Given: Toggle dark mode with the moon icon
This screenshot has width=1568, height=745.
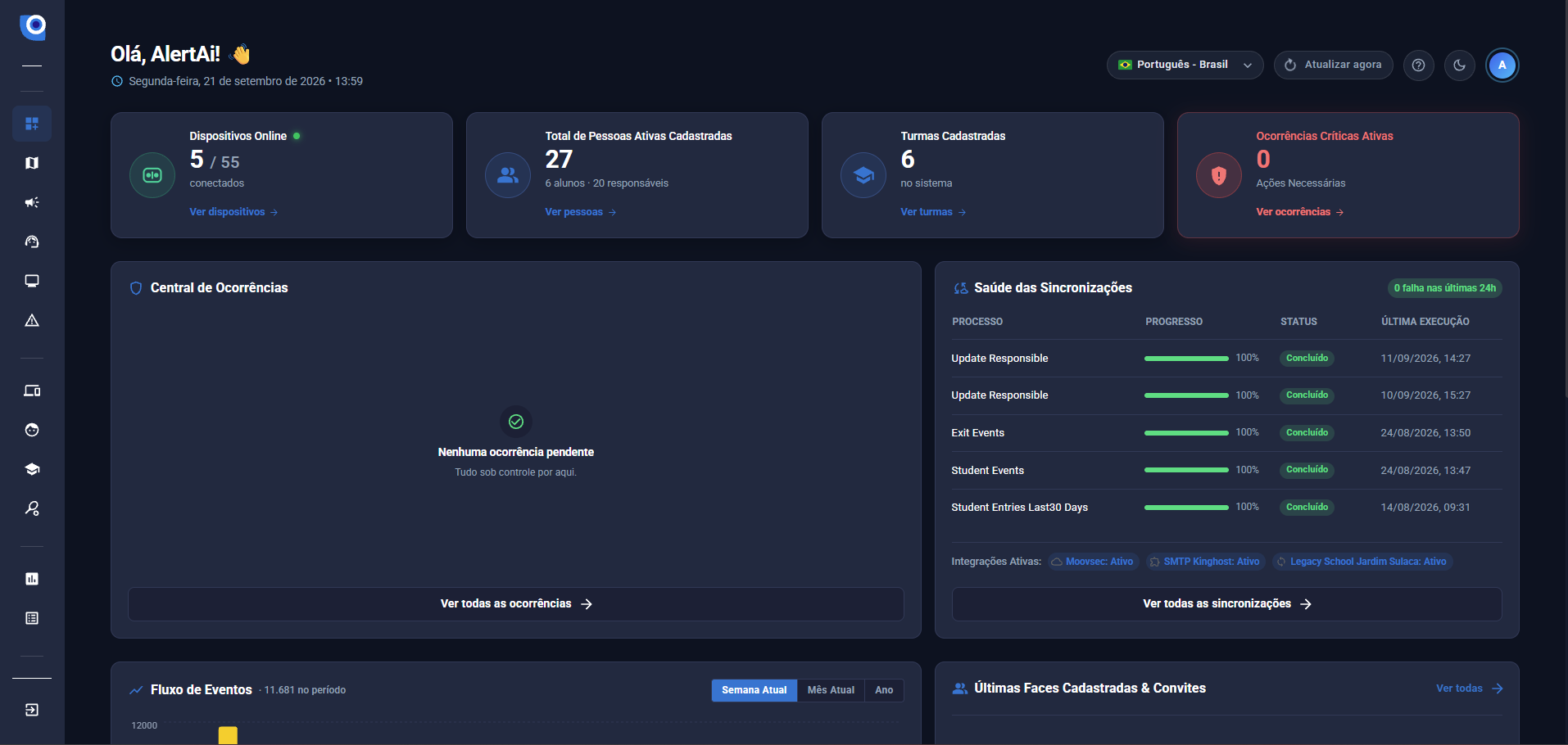Looking at the screenshot, I should [x=1459, y=65].
